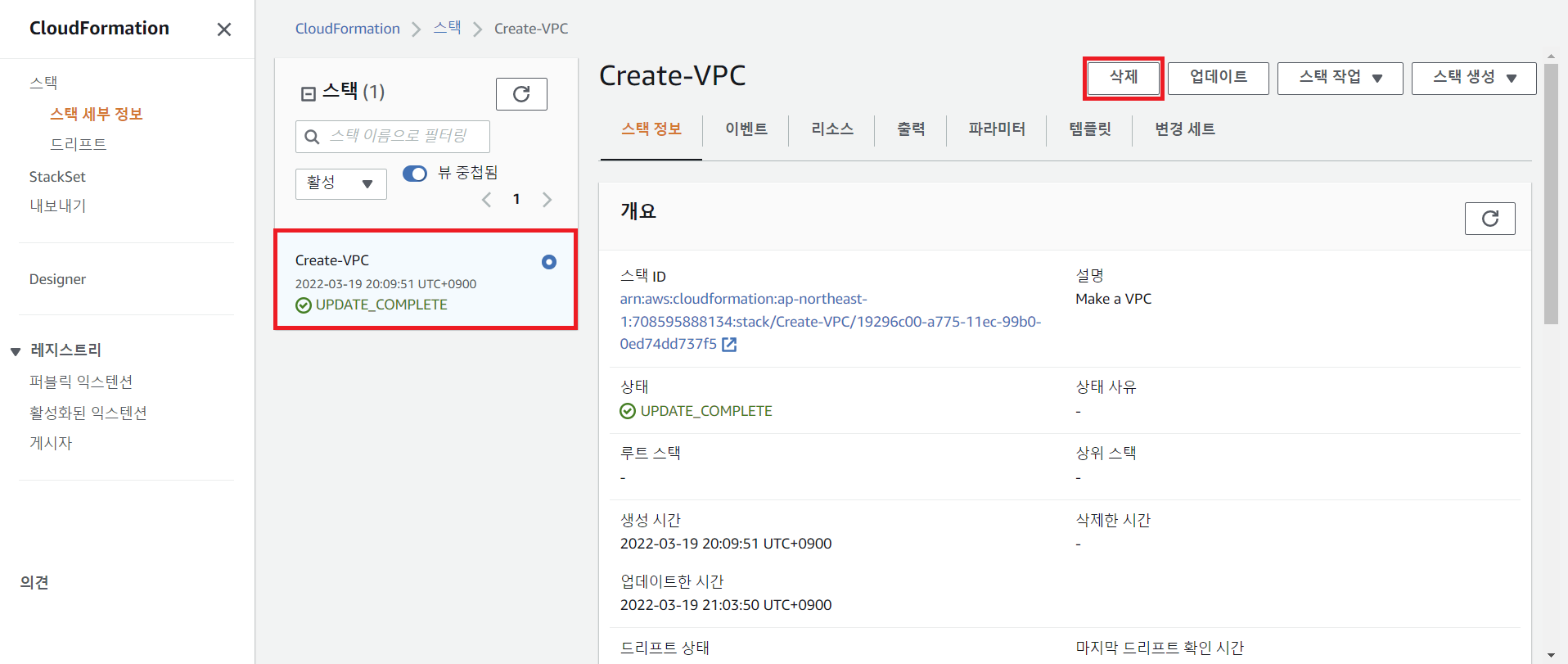Open 드리프트 in the sidebar
This screenshot has height=664, width=1568.
[79, 144]
